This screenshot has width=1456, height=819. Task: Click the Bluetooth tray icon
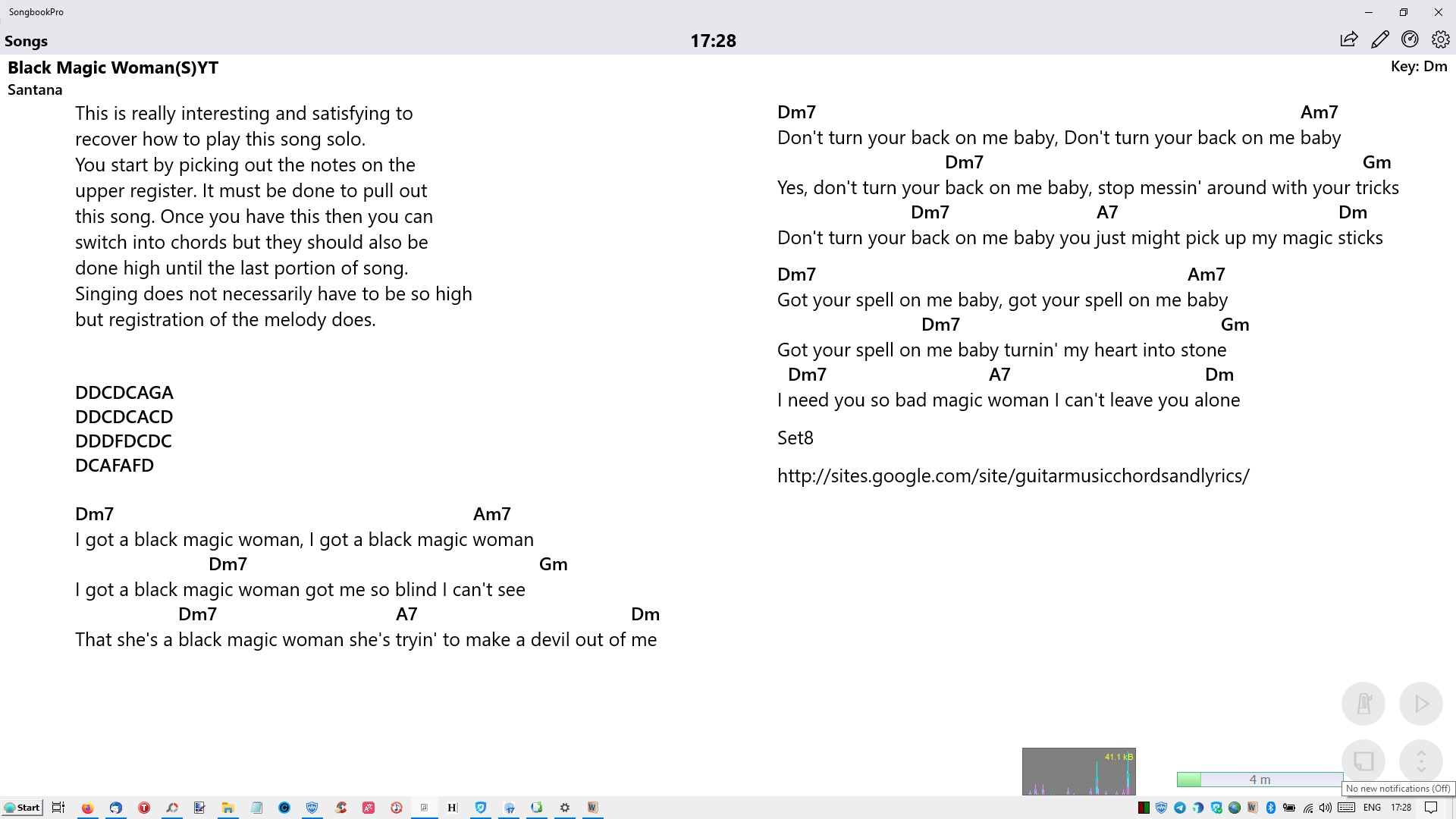coord(1271,808)
